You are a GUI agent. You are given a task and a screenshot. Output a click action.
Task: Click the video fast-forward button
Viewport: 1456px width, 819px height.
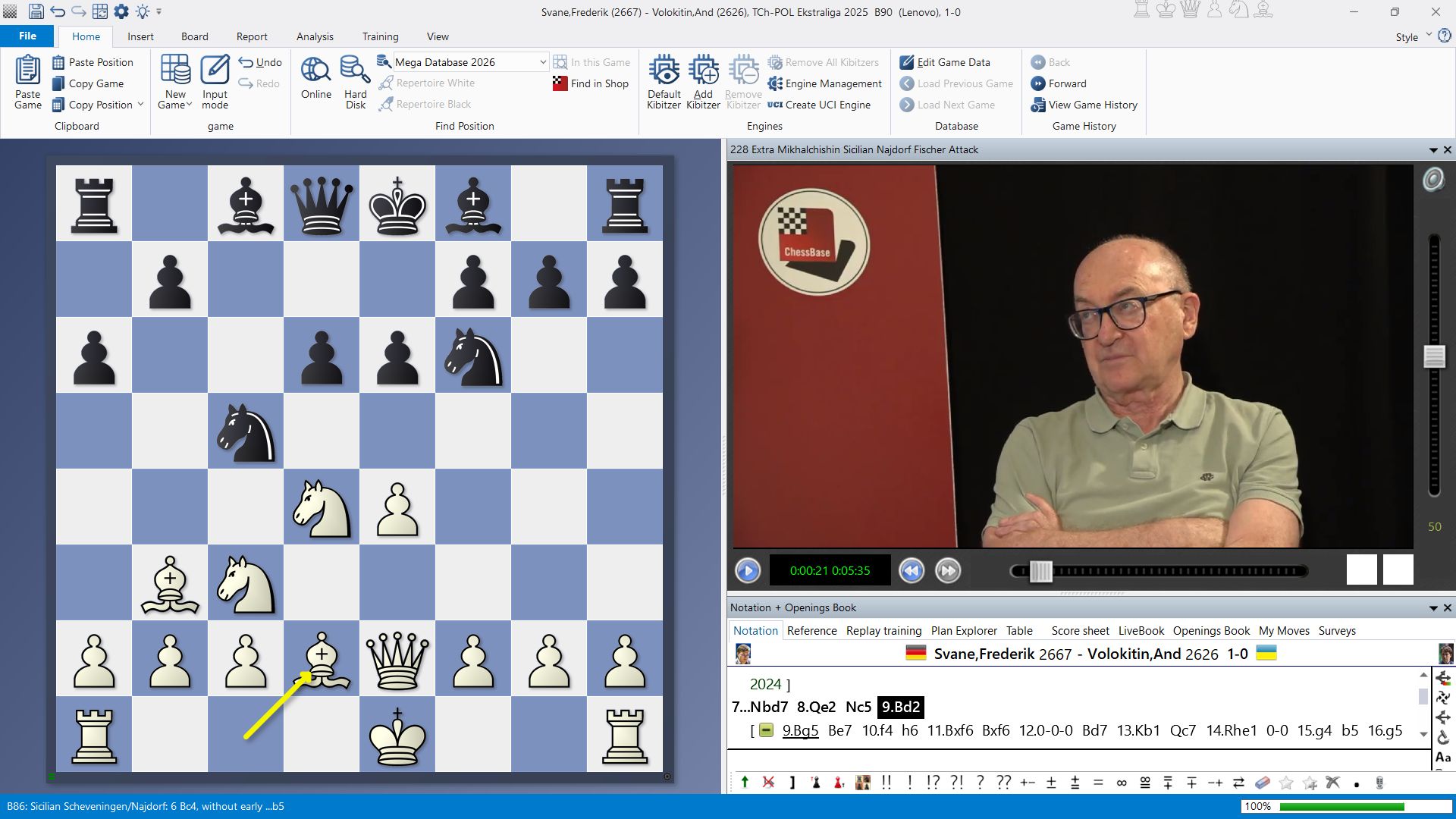948,570
